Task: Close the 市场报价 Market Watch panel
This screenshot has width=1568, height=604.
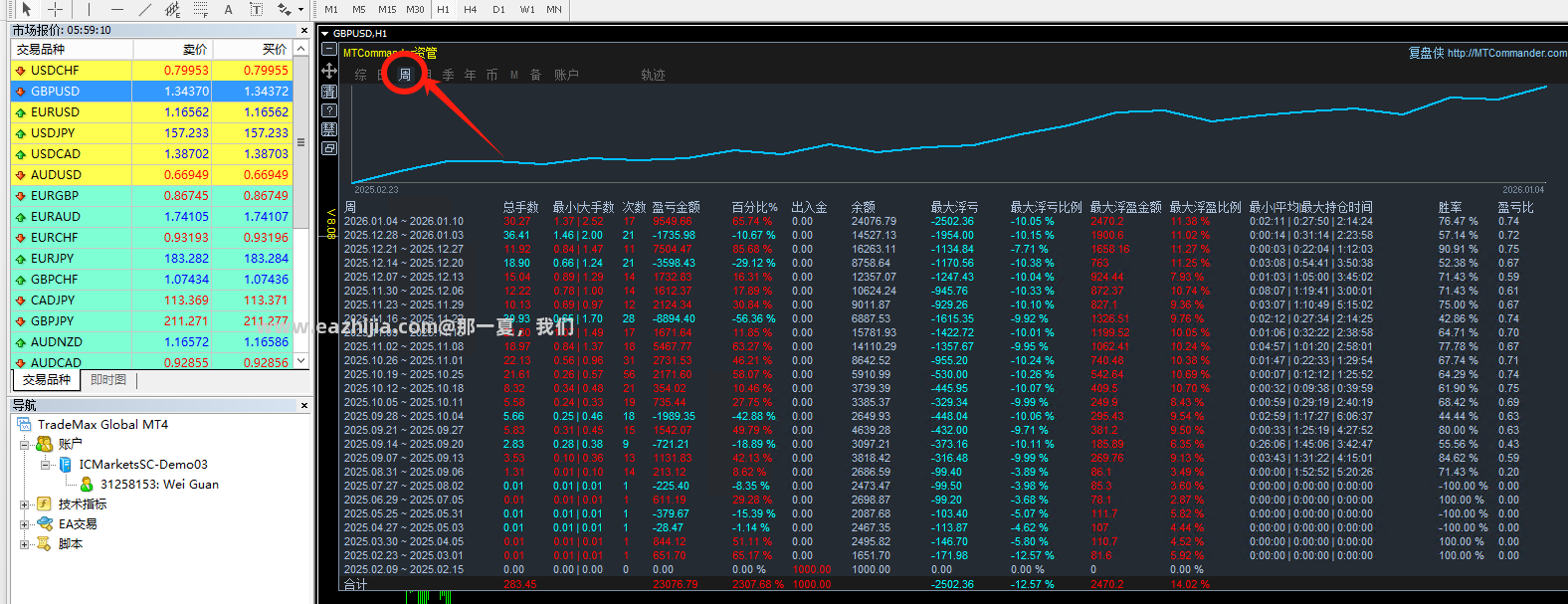Action: pos(304,30)
